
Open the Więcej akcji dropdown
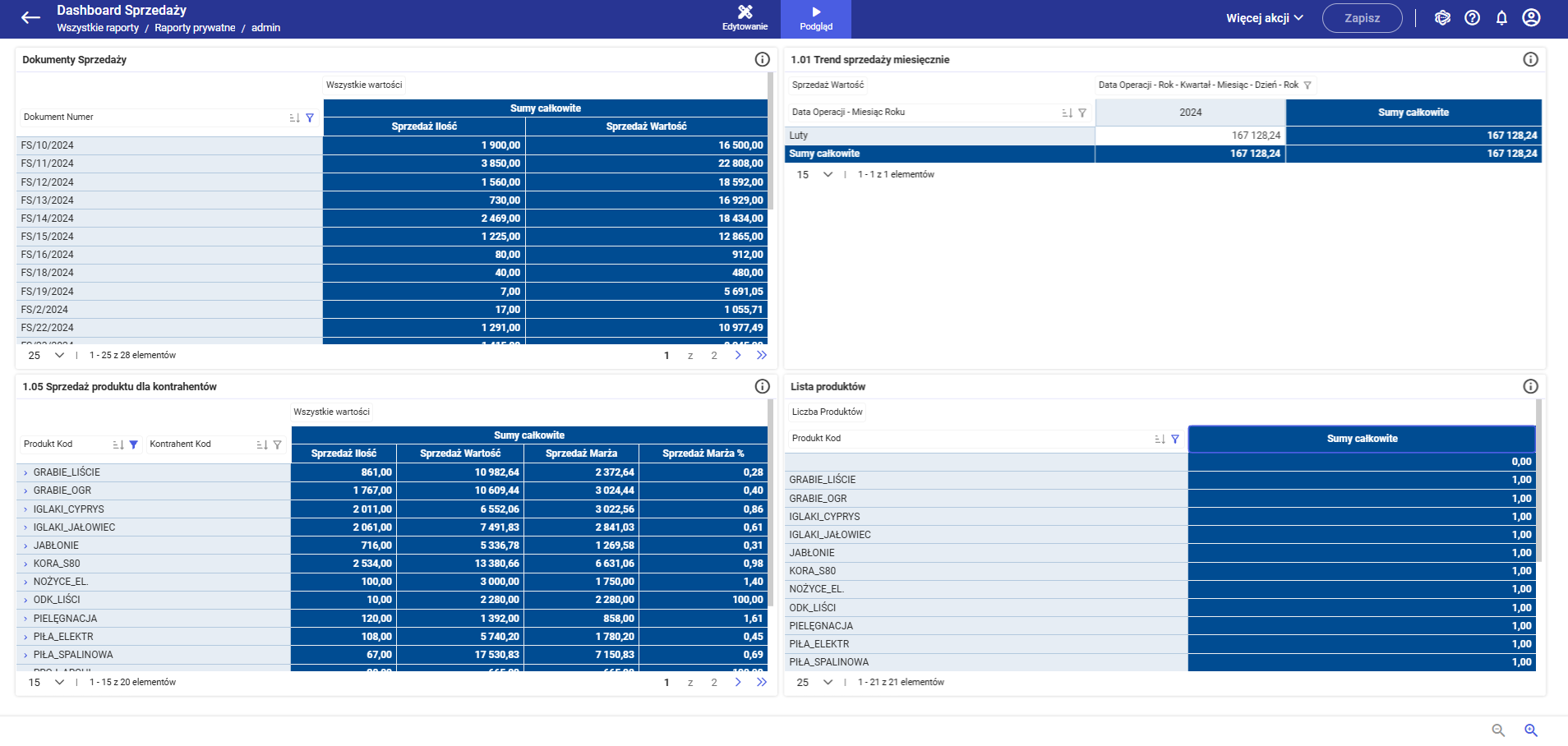point(1265,18)
